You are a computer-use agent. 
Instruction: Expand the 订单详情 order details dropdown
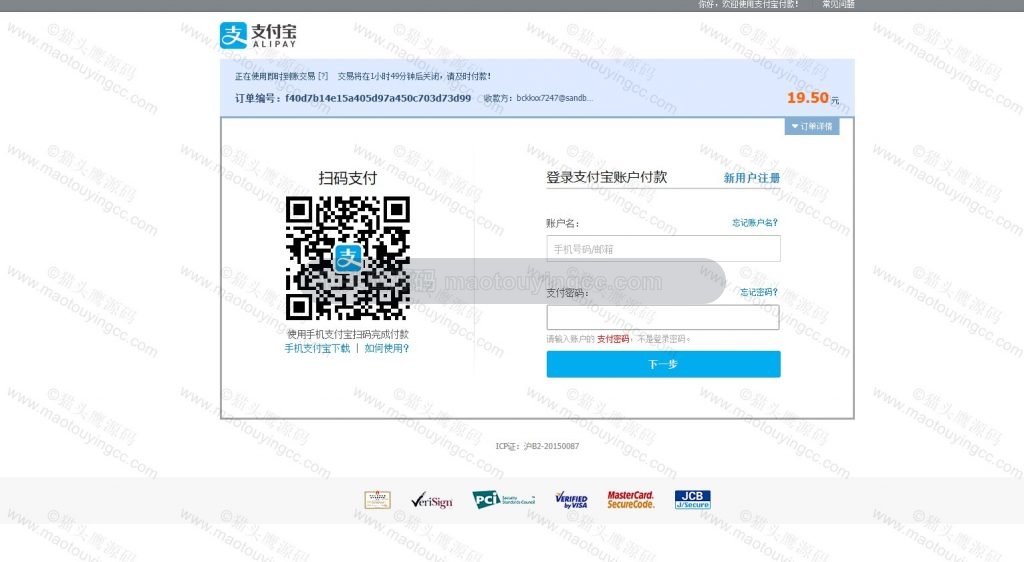click(812, 126)
